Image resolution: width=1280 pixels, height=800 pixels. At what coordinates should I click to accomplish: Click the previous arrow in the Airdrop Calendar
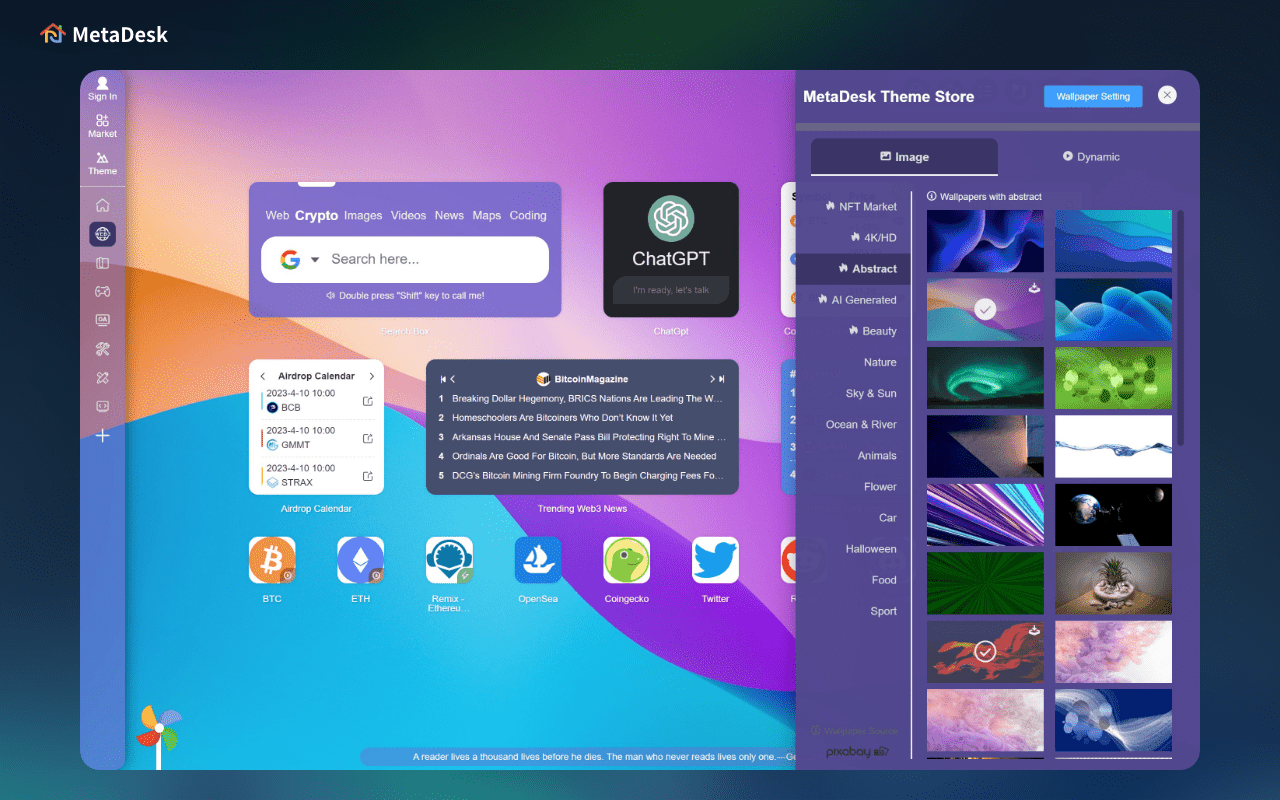click(x=264, y=375)
